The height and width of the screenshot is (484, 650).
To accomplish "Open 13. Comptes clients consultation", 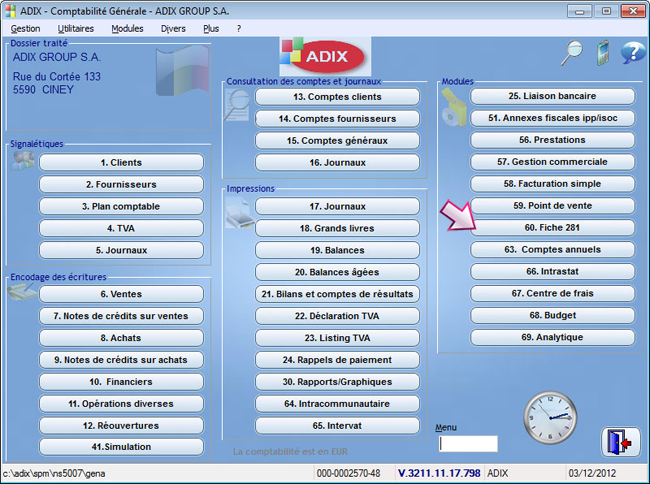I will [x=337, y=97].
